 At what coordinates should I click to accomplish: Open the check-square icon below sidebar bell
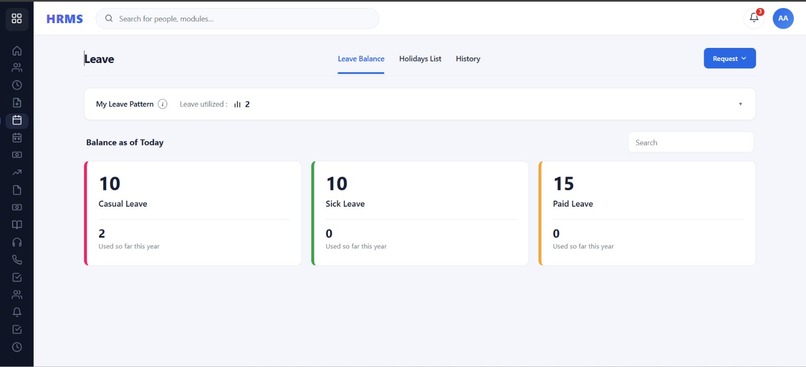[17, 329]
